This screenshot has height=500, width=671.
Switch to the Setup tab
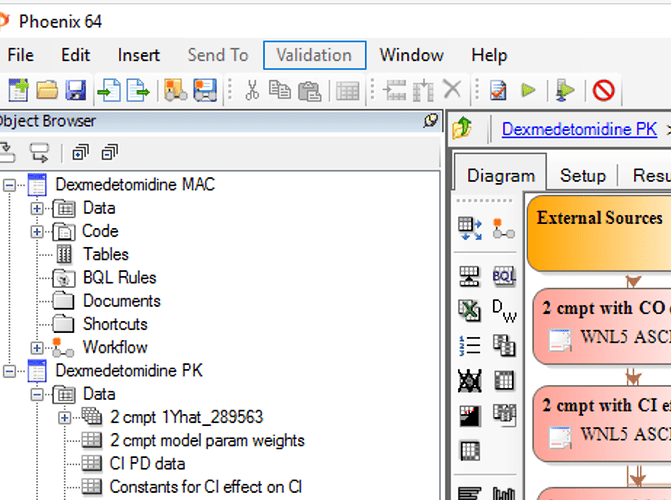tap(583, 176)
